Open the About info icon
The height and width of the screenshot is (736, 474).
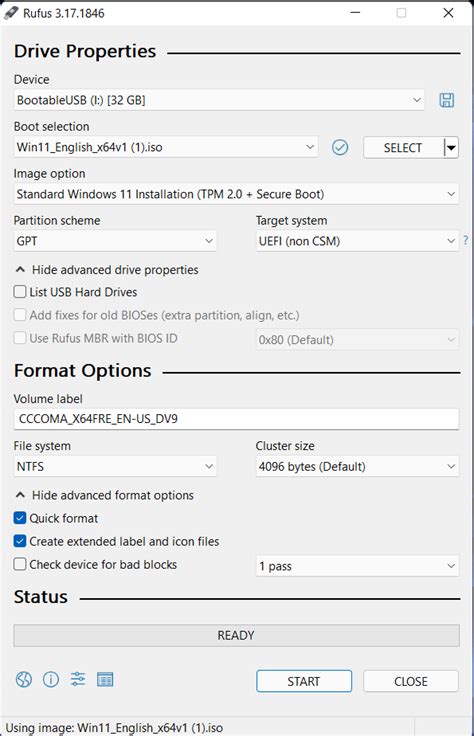51,679
